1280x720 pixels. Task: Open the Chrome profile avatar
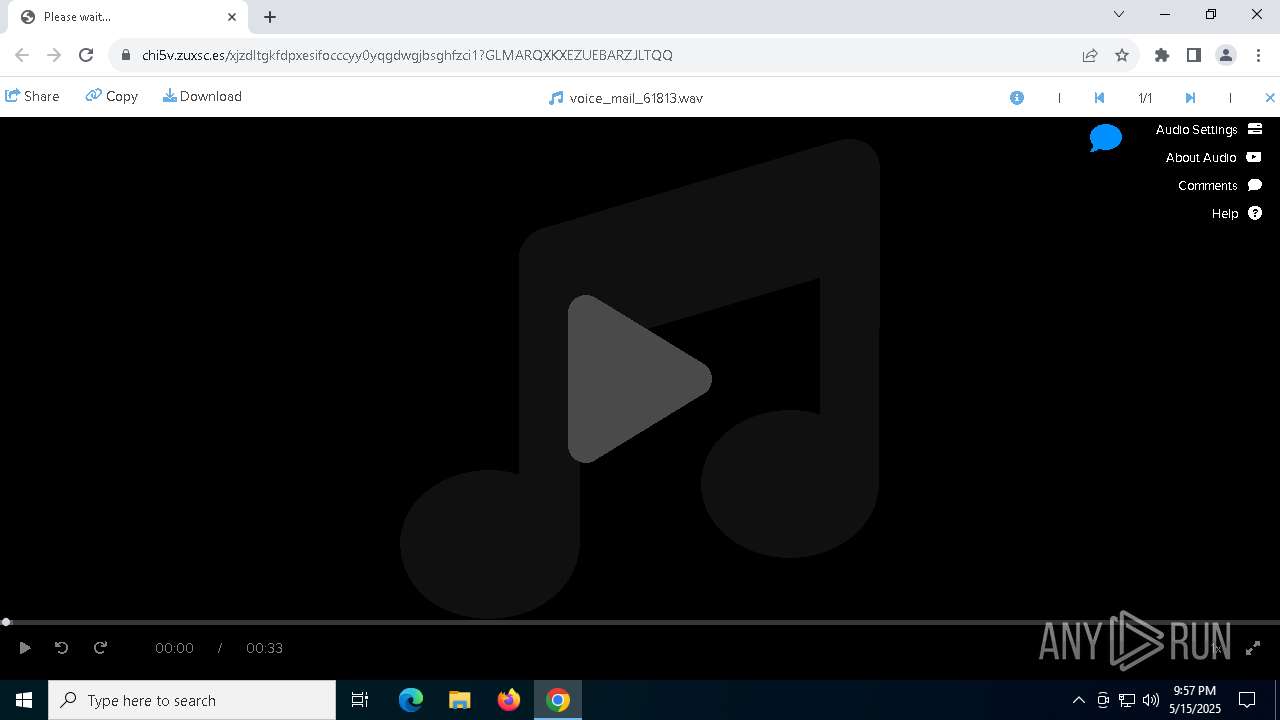coord(1225,55)
